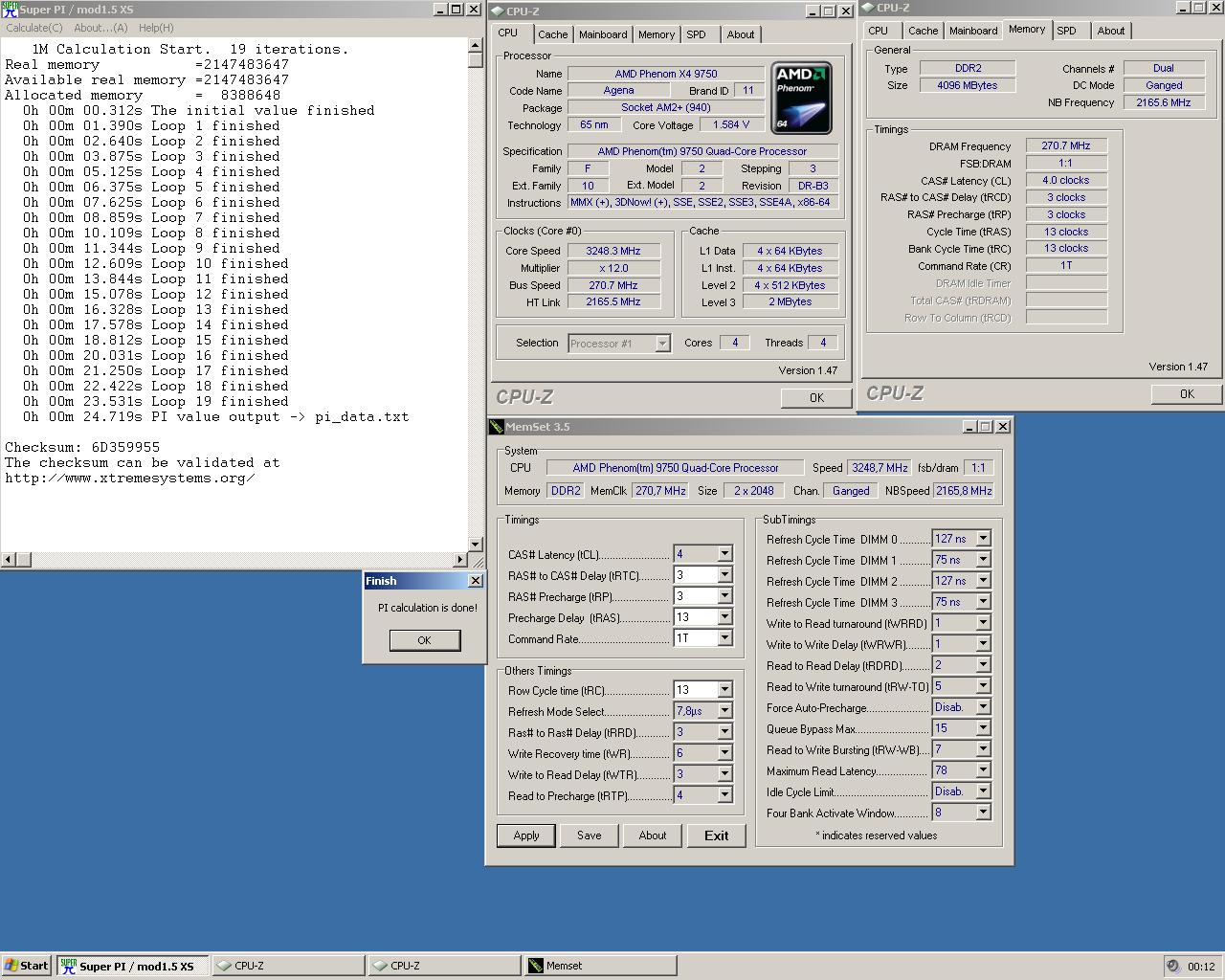Open Refresh Cycle Time DIMM 2 dropdown

tap(983, 581)
